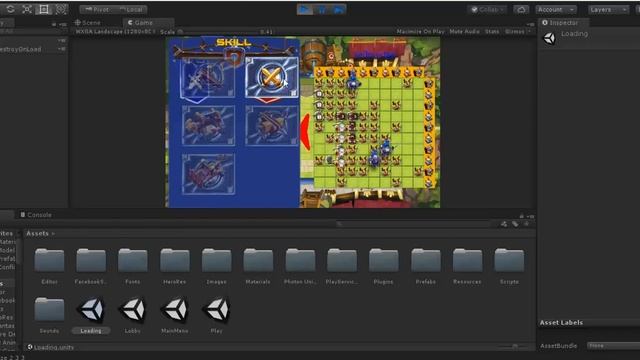Screen dimensions: 640x360
Task: Click the middle-left skill card
Action: click(x=208, y=125)
